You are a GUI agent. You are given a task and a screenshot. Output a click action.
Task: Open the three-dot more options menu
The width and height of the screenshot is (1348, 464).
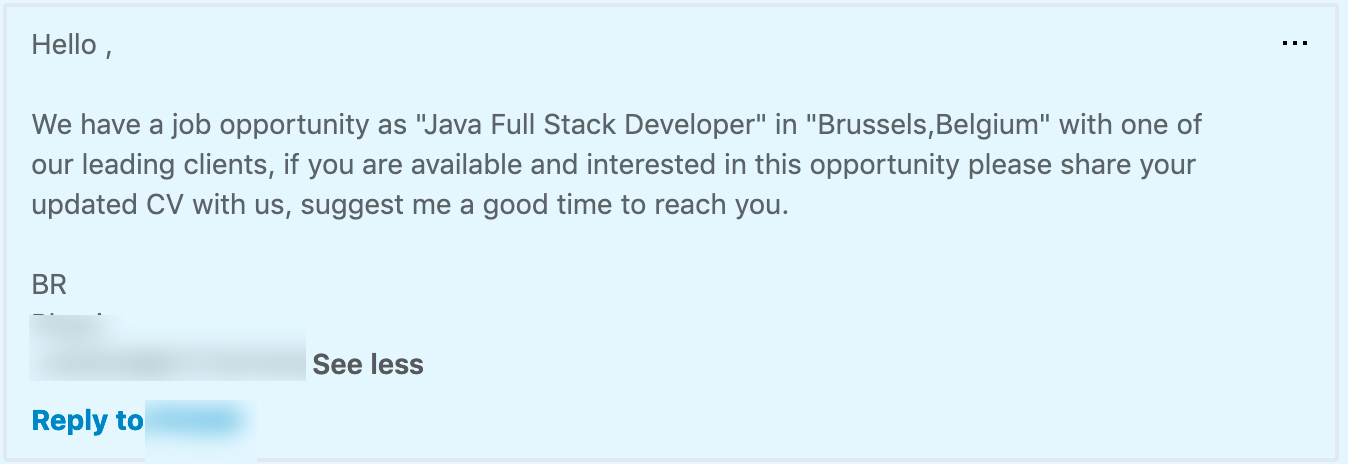click(x=1294, y=44)
